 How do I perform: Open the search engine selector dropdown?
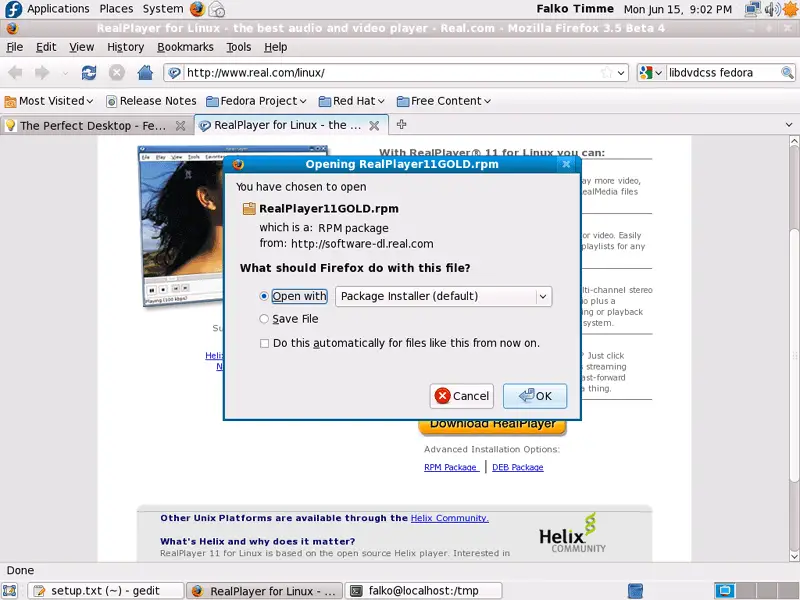pos(651,72)
